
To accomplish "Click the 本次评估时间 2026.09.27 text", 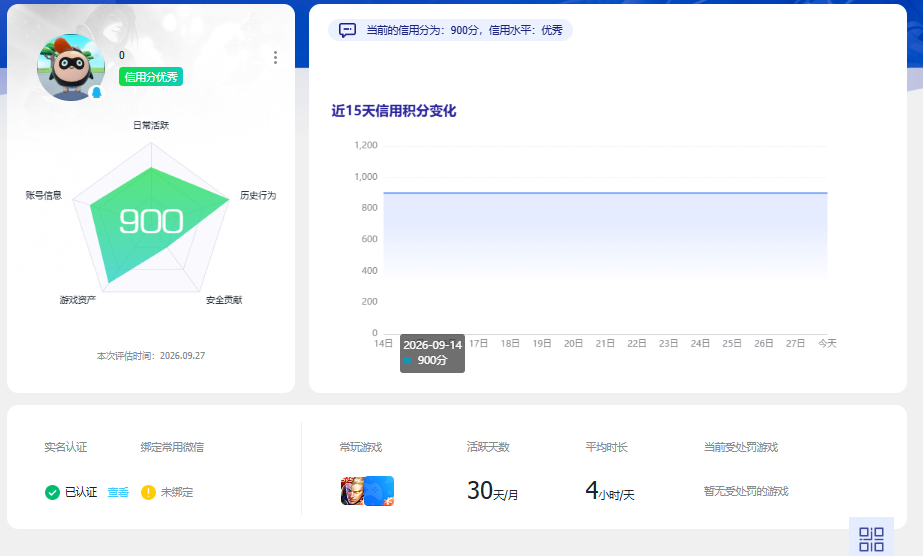I will (x=151, y=355).
